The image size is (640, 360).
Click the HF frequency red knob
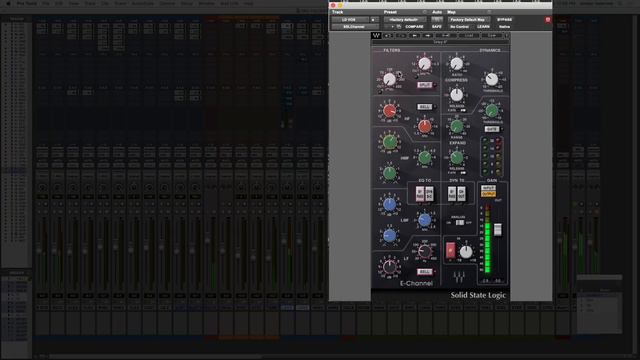424,126
